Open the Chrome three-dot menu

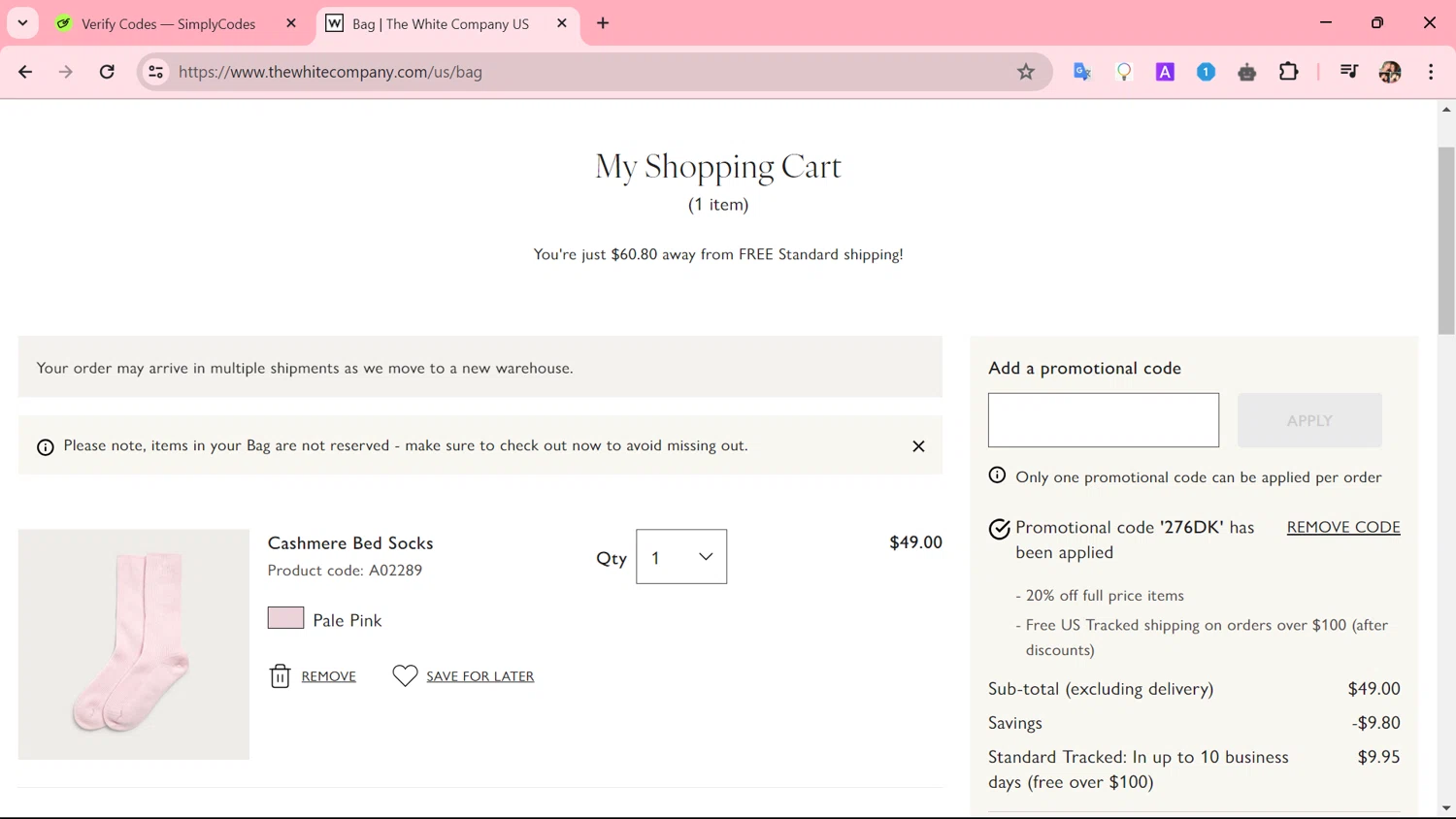pyautogui.click(x=1431, y=72)
